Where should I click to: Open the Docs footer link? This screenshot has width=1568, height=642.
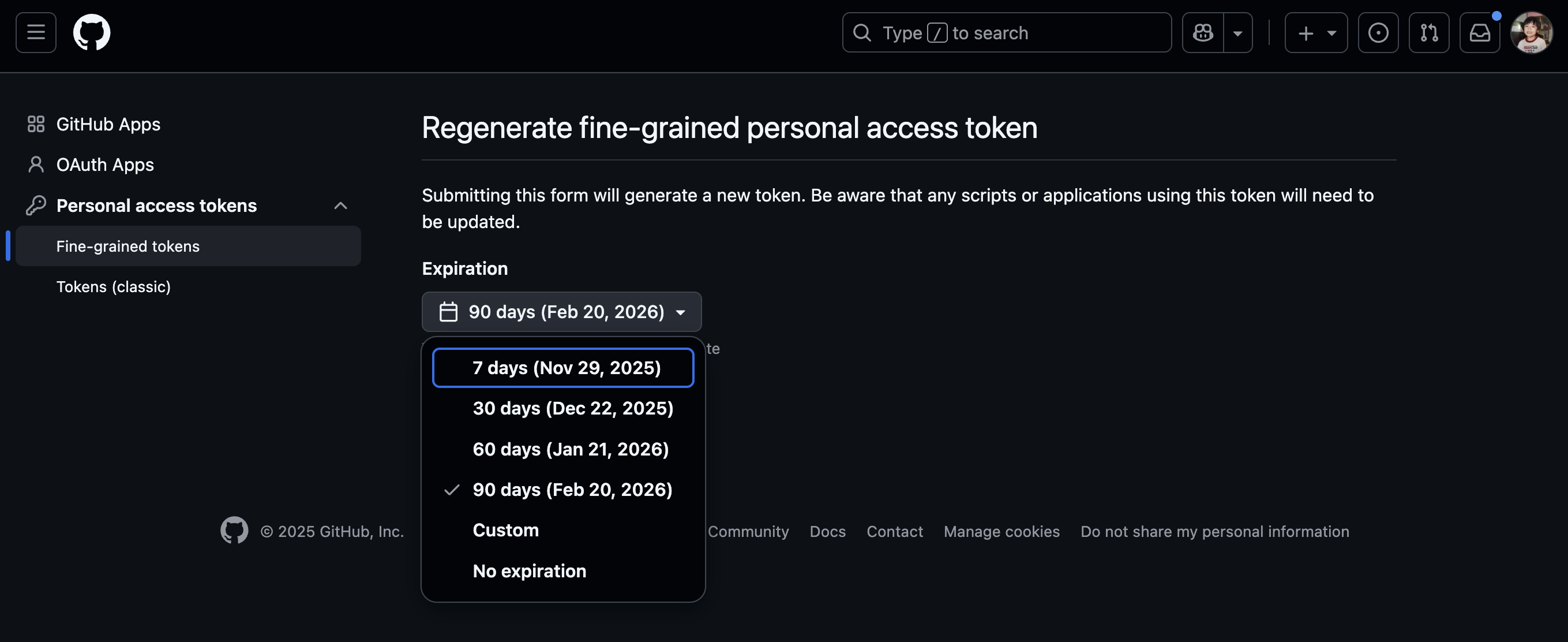point(827,531)
